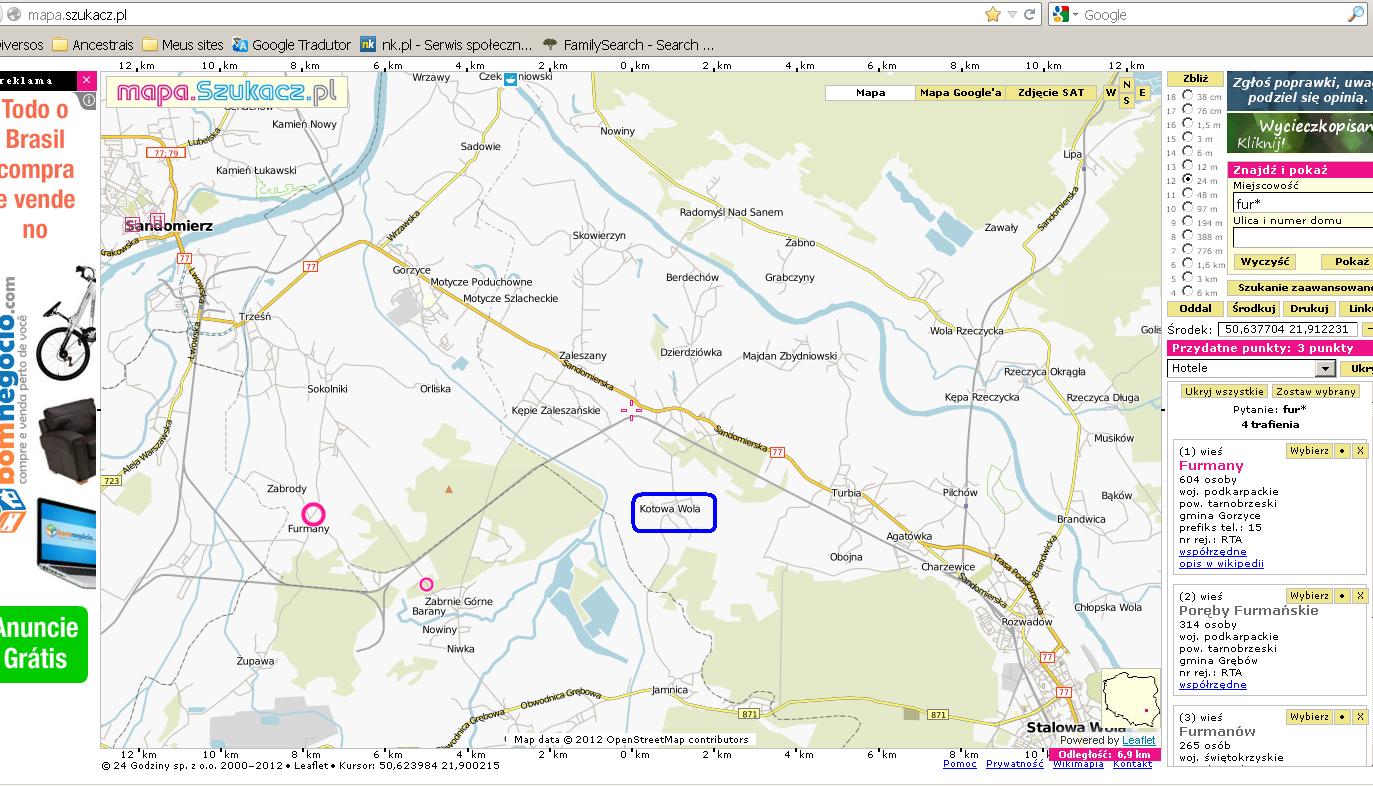Click the Oddal zoom-out button
The height and width of the screenshot is (786, 1373).
(1195, 309)
